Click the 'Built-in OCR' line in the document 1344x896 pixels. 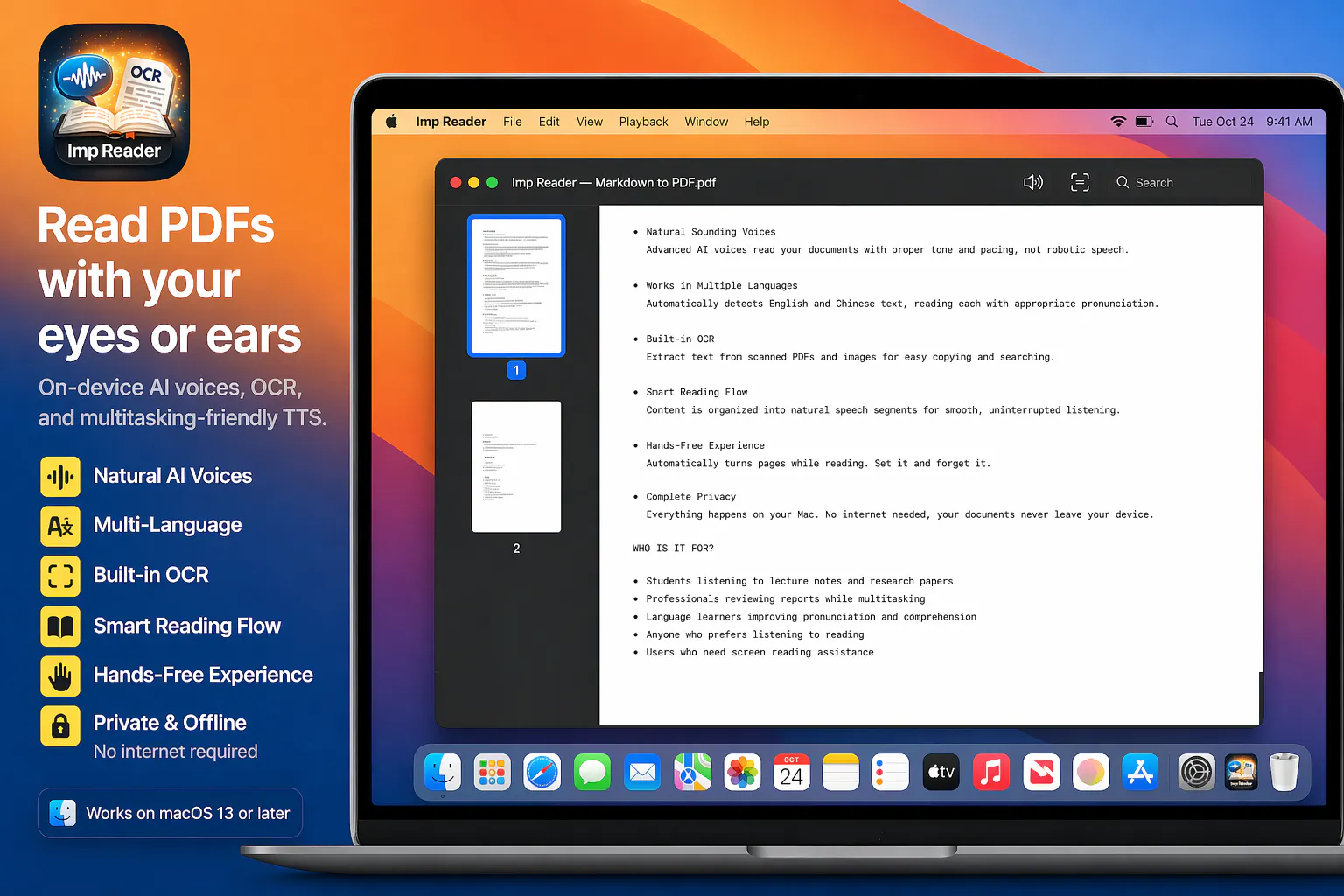pos(680,339)
